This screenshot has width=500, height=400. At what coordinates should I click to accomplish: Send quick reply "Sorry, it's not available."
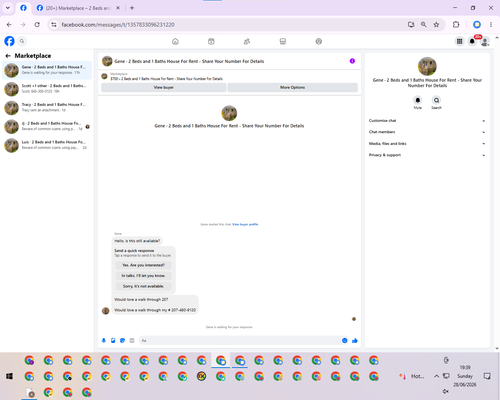point(143,286)
